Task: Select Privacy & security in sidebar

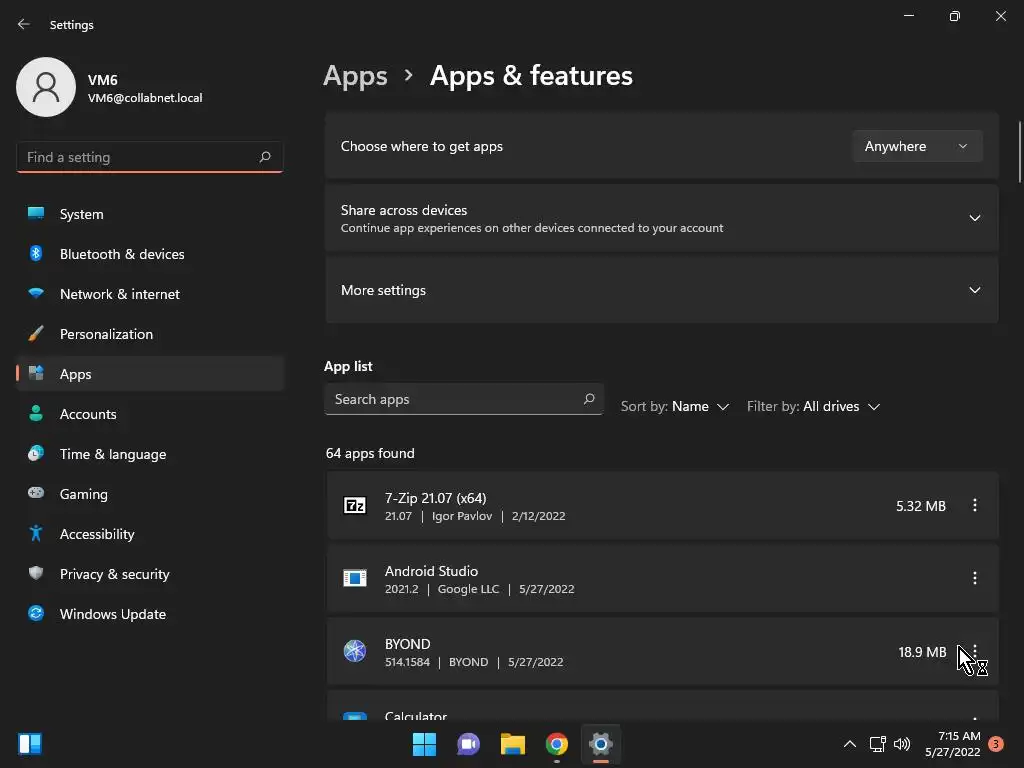Action: click(114, 574)
